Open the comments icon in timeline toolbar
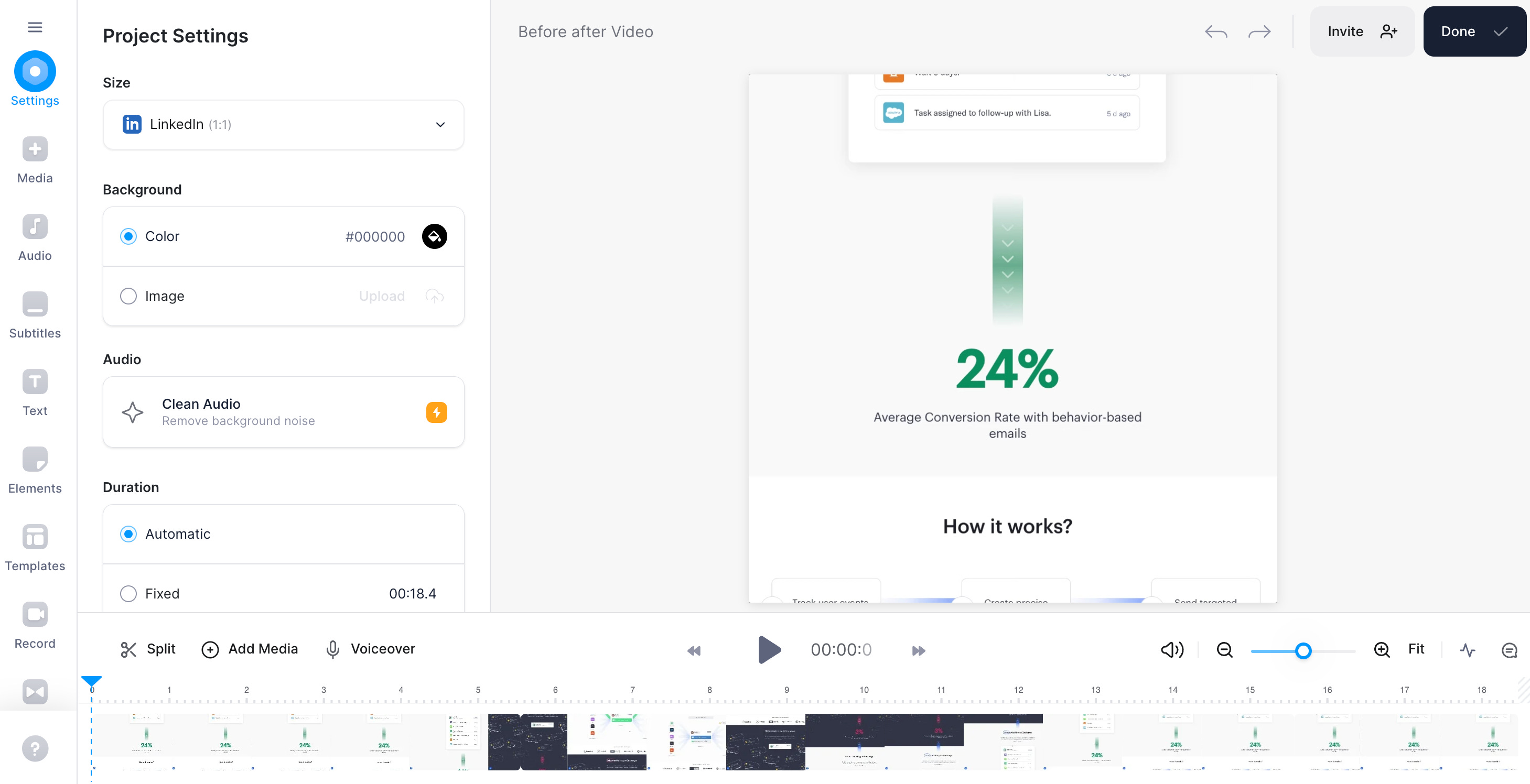This screenshot has height=784, width=1530. coord(1509,650)
